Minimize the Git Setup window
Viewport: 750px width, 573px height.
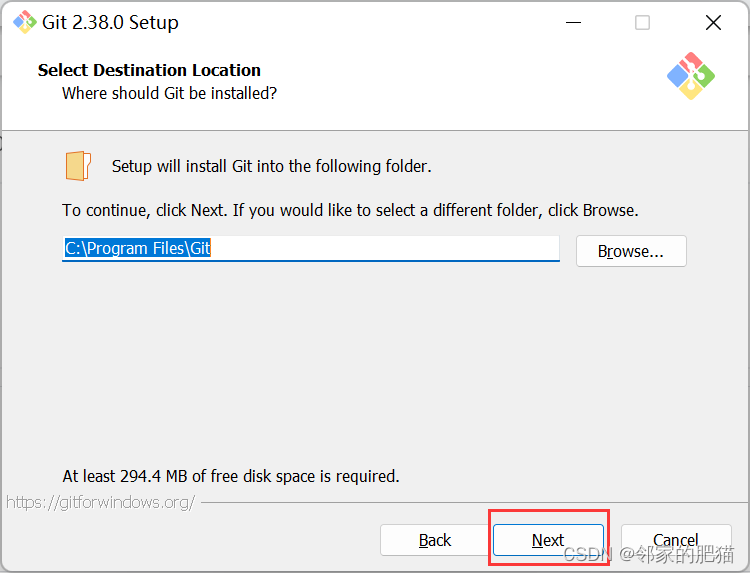[x=573, y=22]
